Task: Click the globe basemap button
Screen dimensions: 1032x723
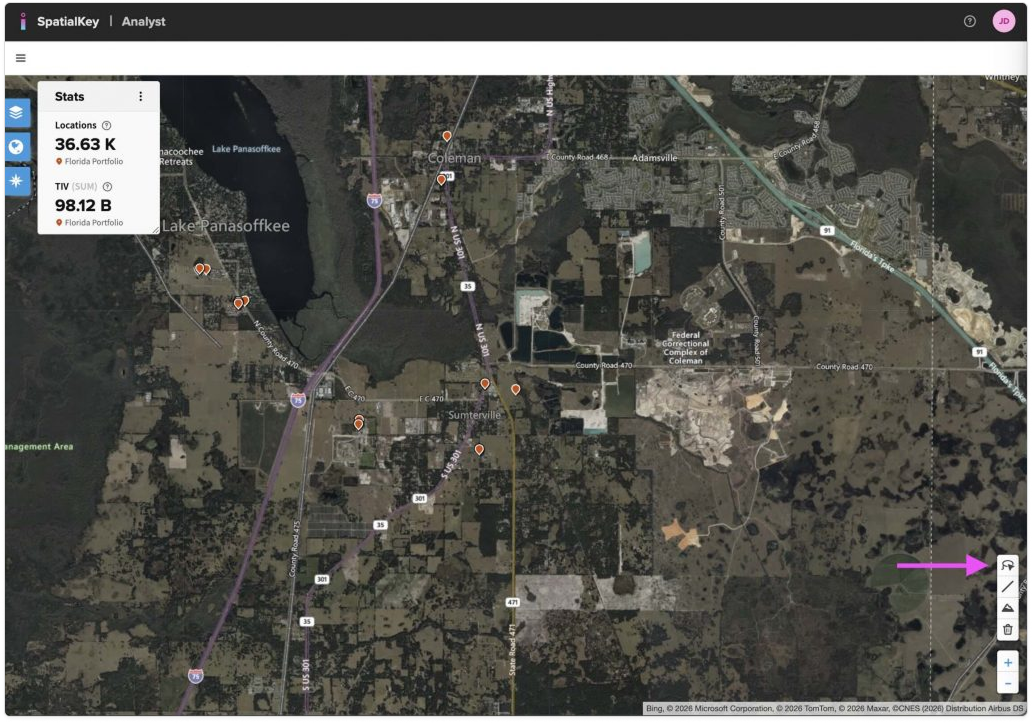Action: 17,146
